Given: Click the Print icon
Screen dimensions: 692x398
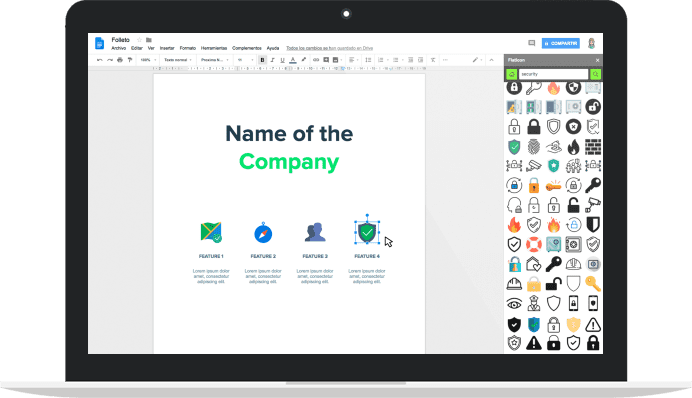Looking at the screenshot, I should click(120, 60).
